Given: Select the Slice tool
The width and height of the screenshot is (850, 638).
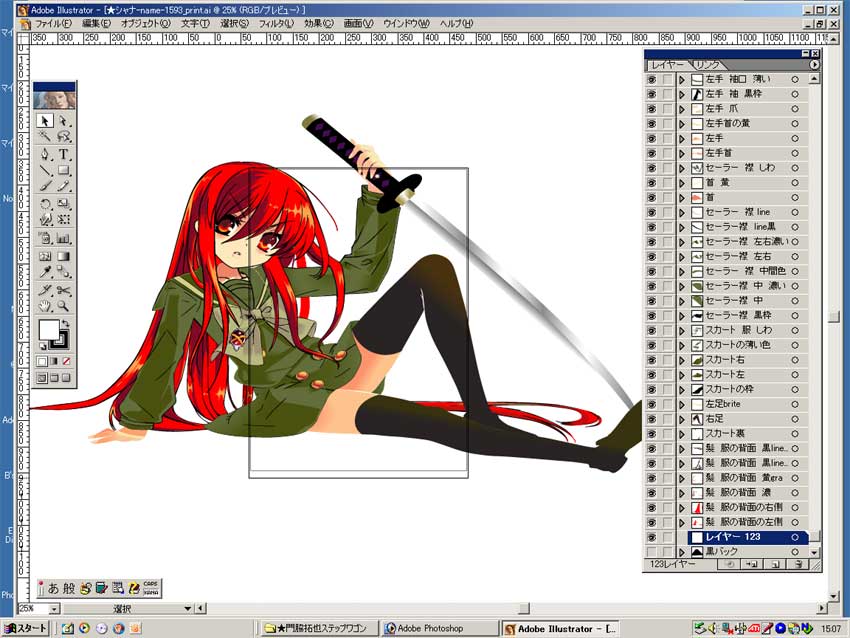Looking at the screenshot, I should pos(46,290).
